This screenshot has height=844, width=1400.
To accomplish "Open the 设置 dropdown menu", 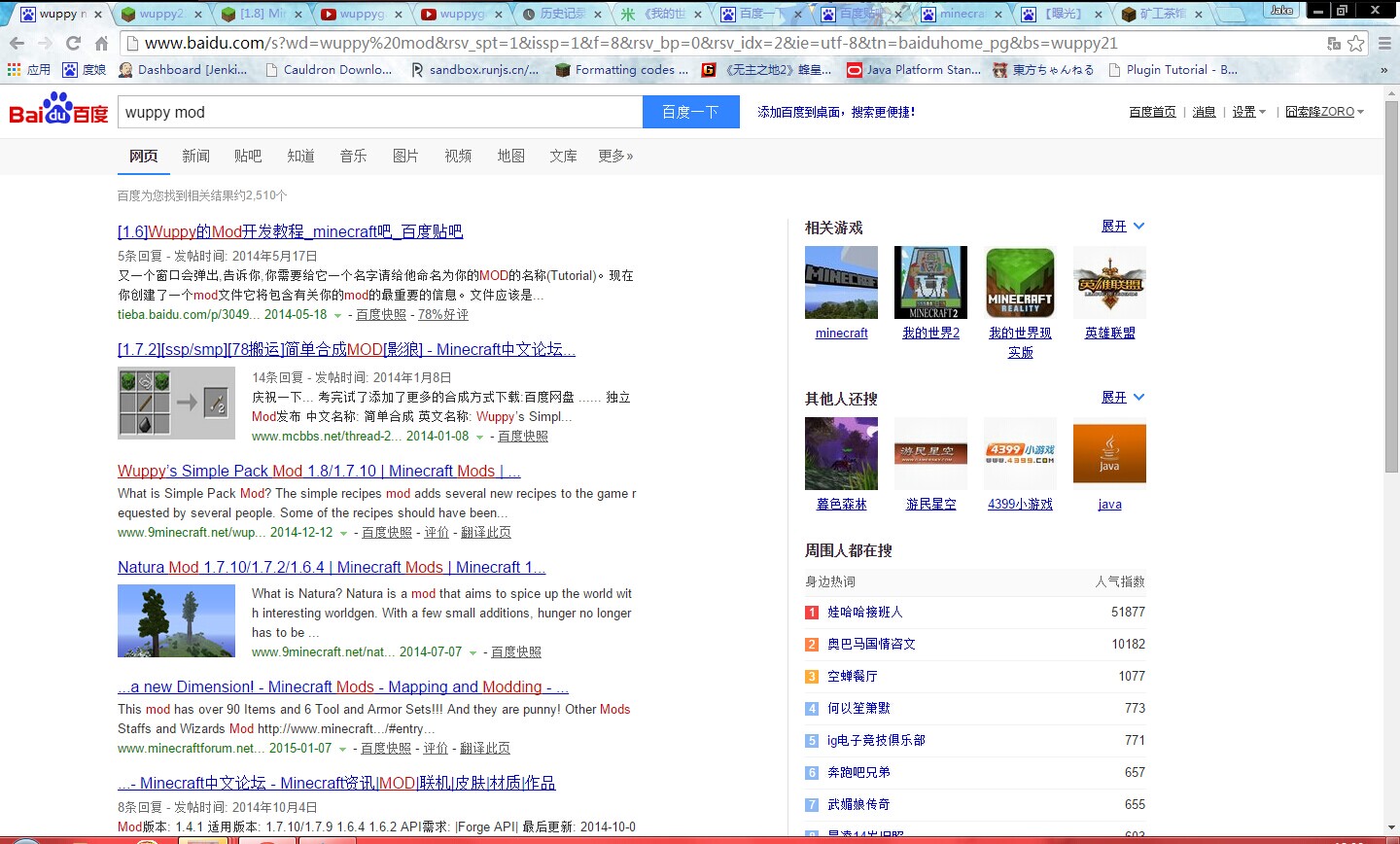I will pos(1249,112).
